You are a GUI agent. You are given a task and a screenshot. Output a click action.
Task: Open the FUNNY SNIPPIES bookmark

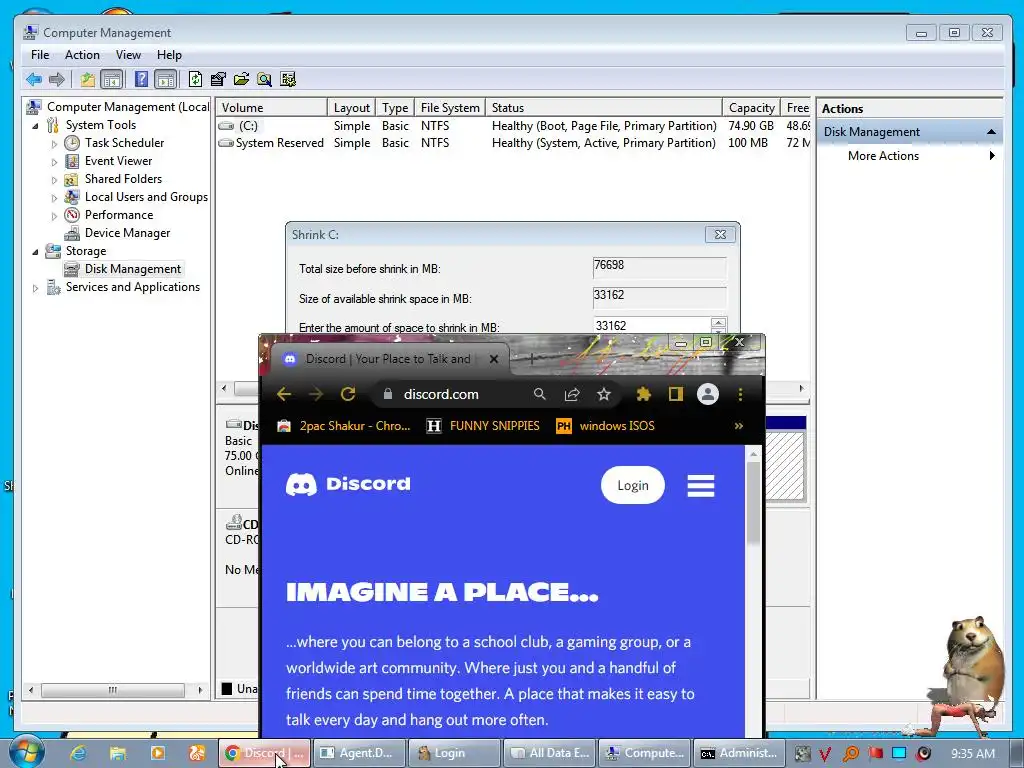pos(483,426)
